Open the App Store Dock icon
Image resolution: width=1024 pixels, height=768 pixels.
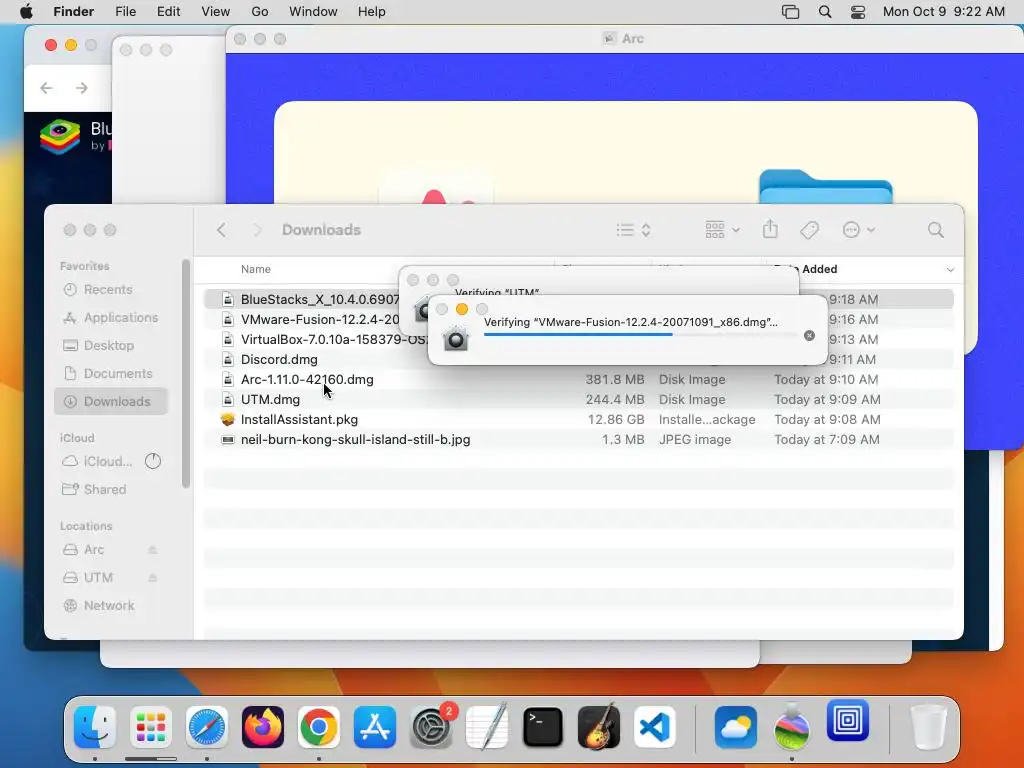375,727
